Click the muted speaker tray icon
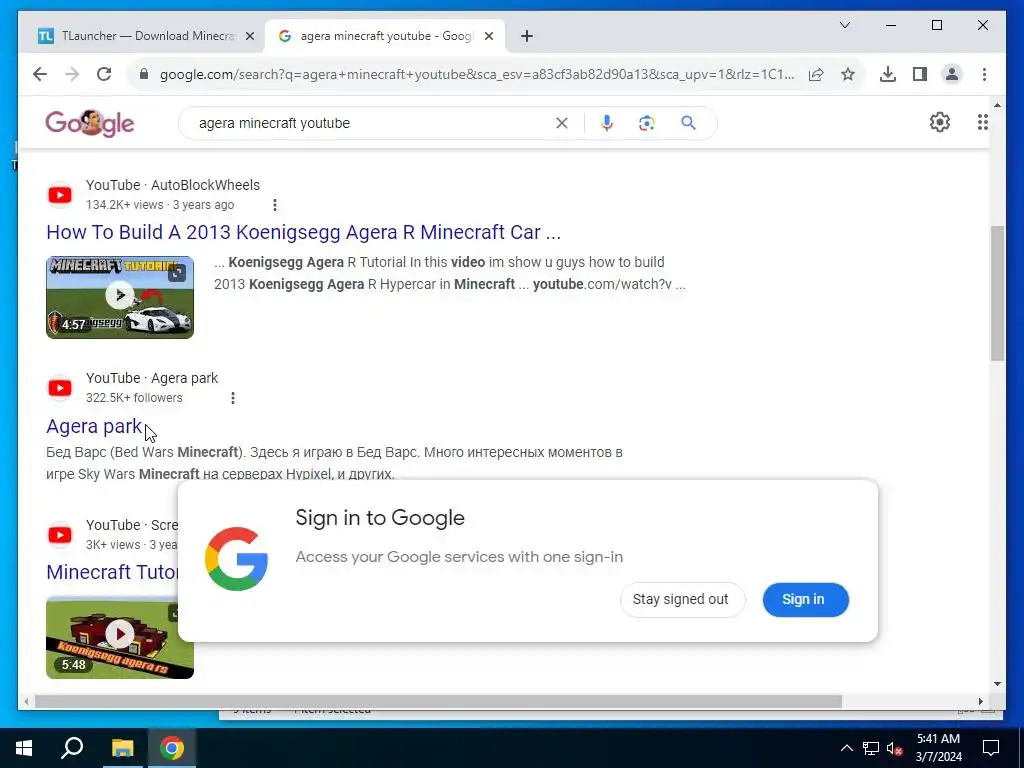This screenshot has height=768, width=1024. click(895, 748)
